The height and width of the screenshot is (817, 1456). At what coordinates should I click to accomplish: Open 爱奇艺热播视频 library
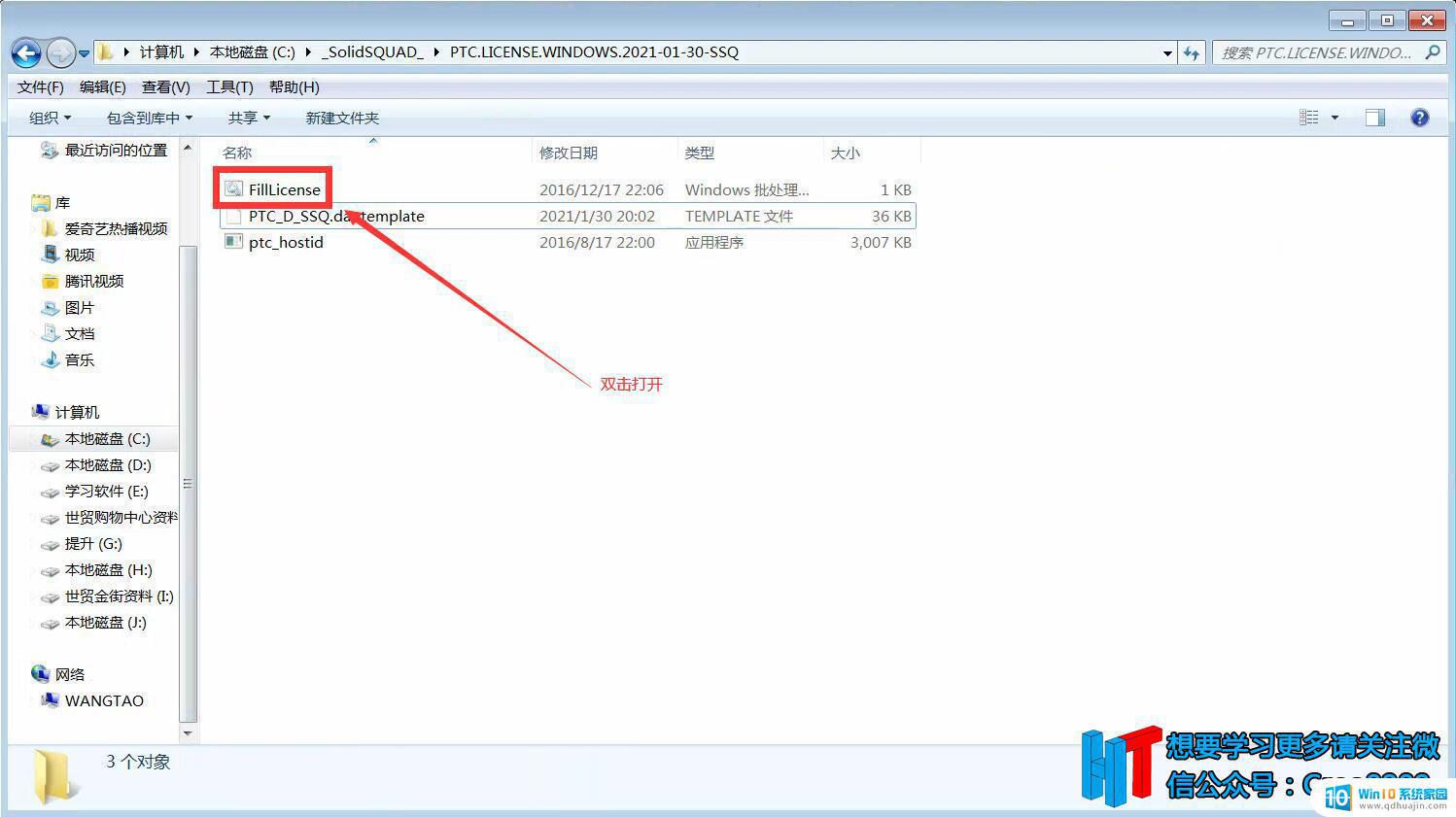coord(117,228)
